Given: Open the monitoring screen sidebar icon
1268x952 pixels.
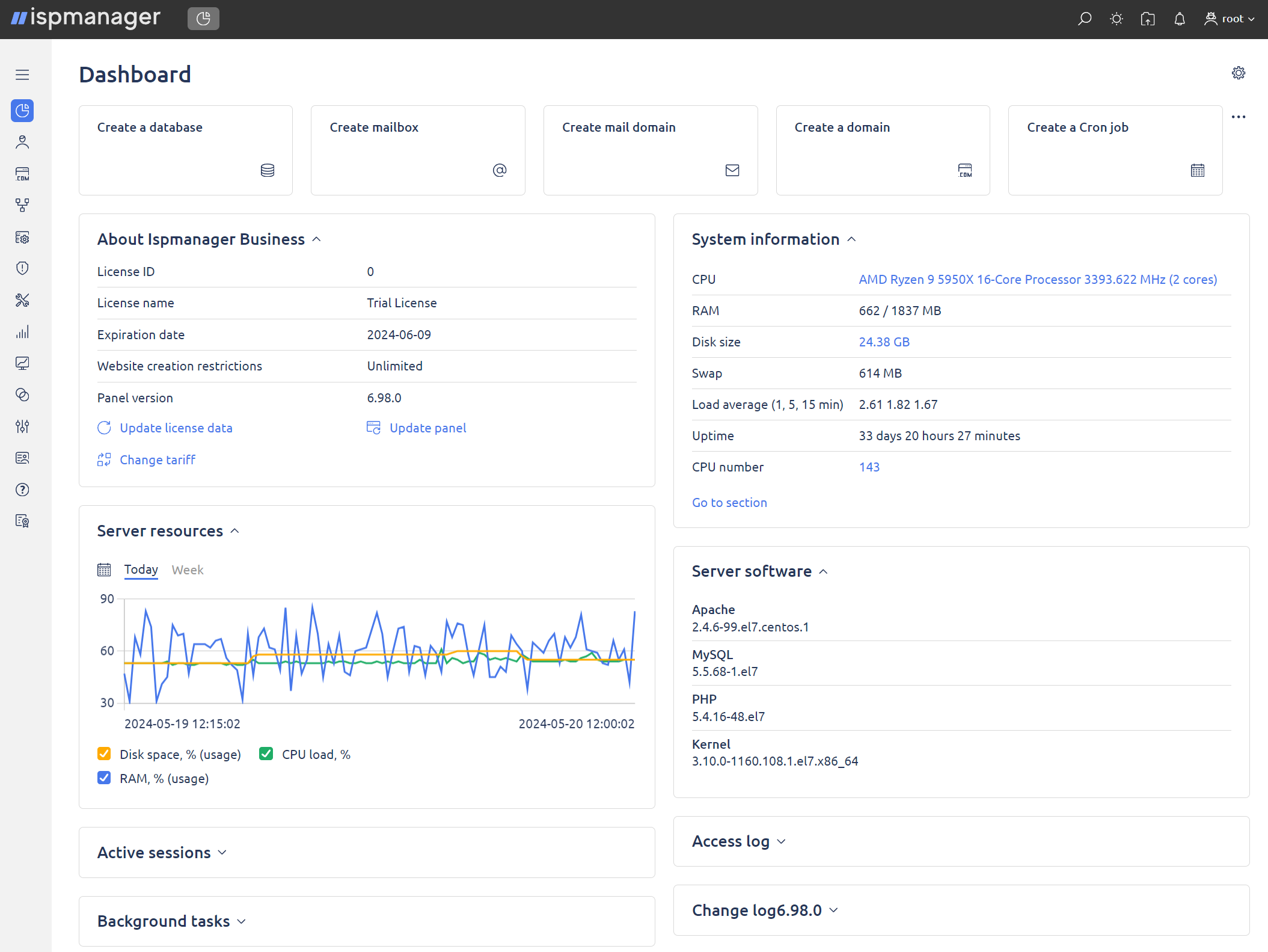Looking at the screenshot, I should pyautogui.click(x=22, y=363).
